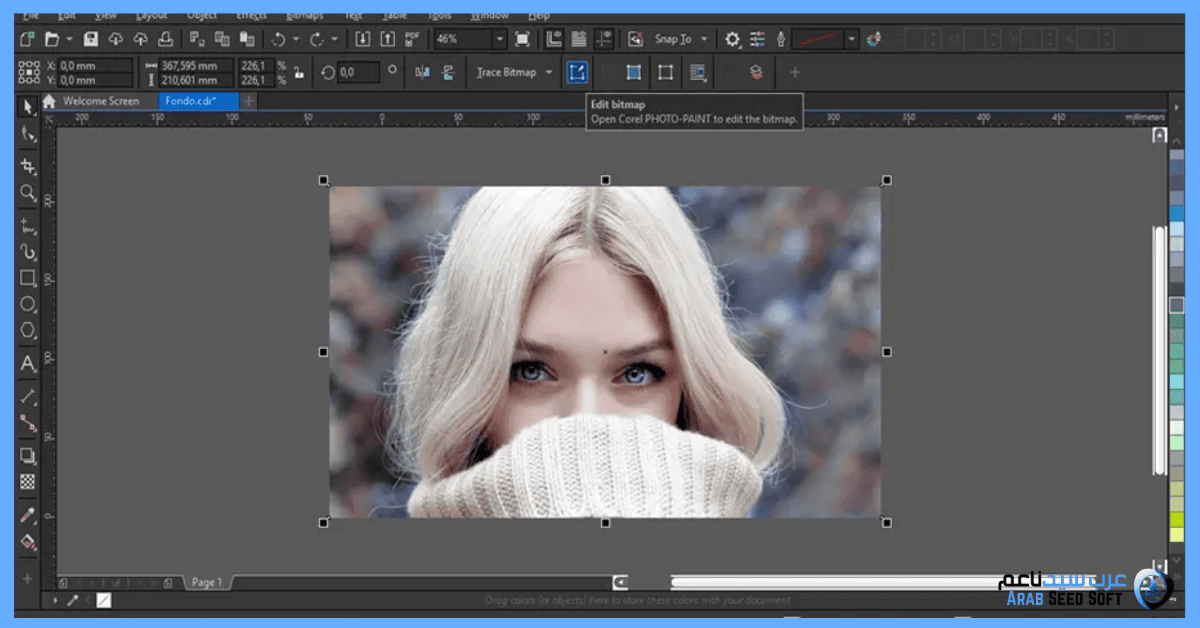Toggle the lock ratio padlock
Screen dimensions: 1200x628
pos(298,73)
